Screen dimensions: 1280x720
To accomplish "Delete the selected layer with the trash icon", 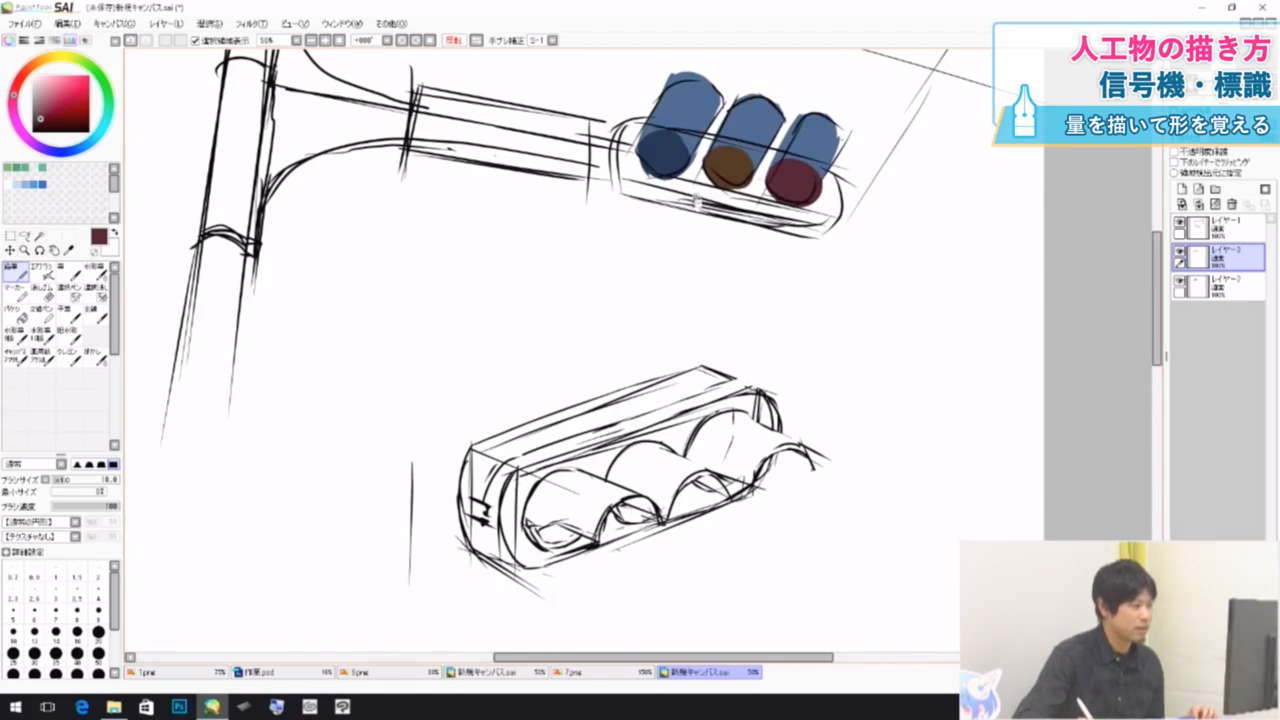I will [x=1232, y=204].
